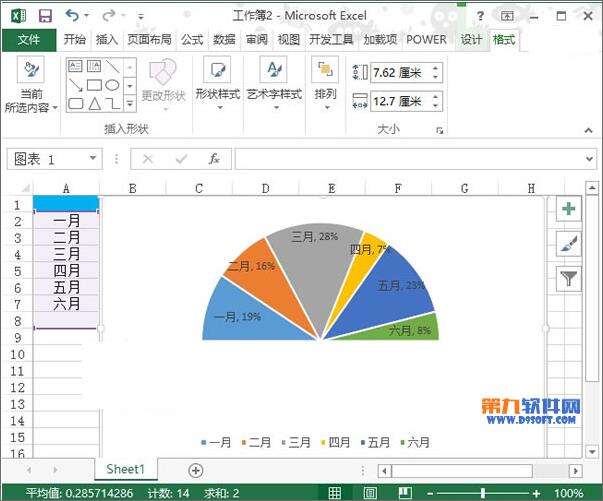This screenshot has height=501, width=603.
Task: Click the Save icon in quick access toolbar
Action: [x=45, y=16]
